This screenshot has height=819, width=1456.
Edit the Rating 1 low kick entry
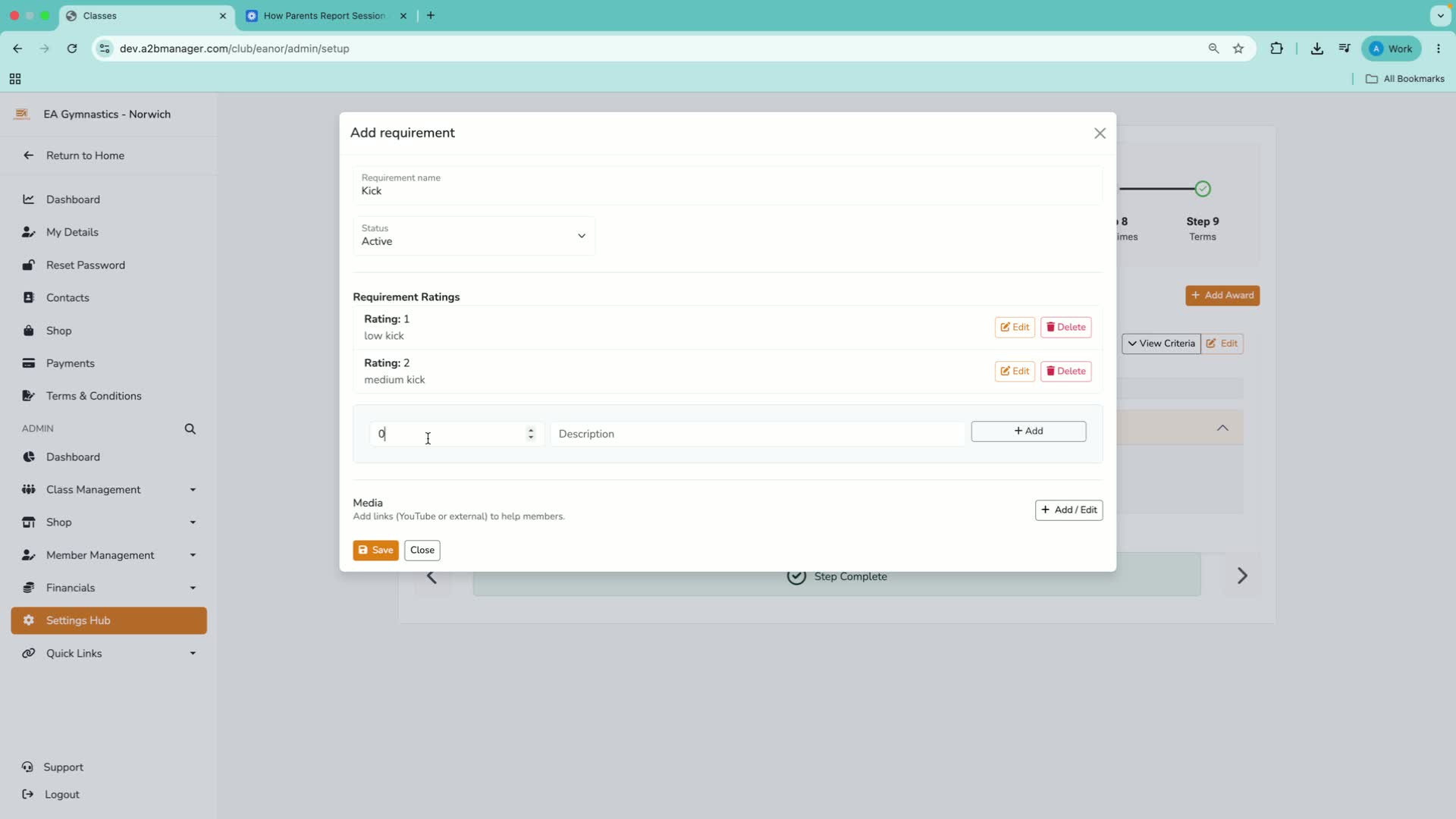point(1015,328)
